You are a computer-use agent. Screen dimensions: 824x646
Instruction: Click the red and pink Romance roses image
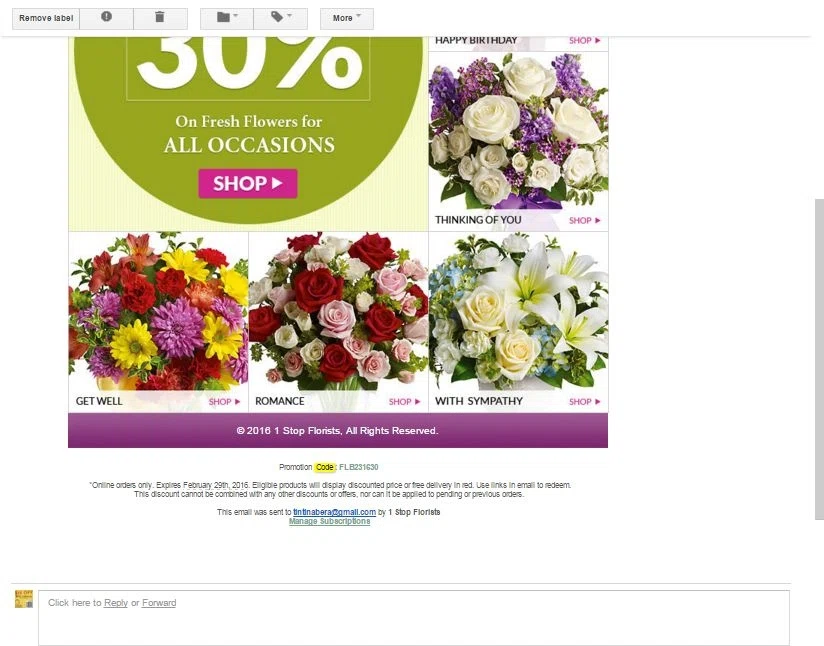click(338, 311)
